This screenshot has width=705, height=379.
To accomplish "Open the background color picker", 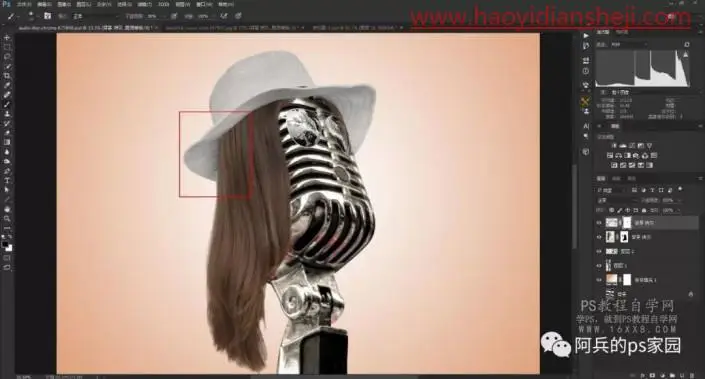I will [x=9, y=248].
